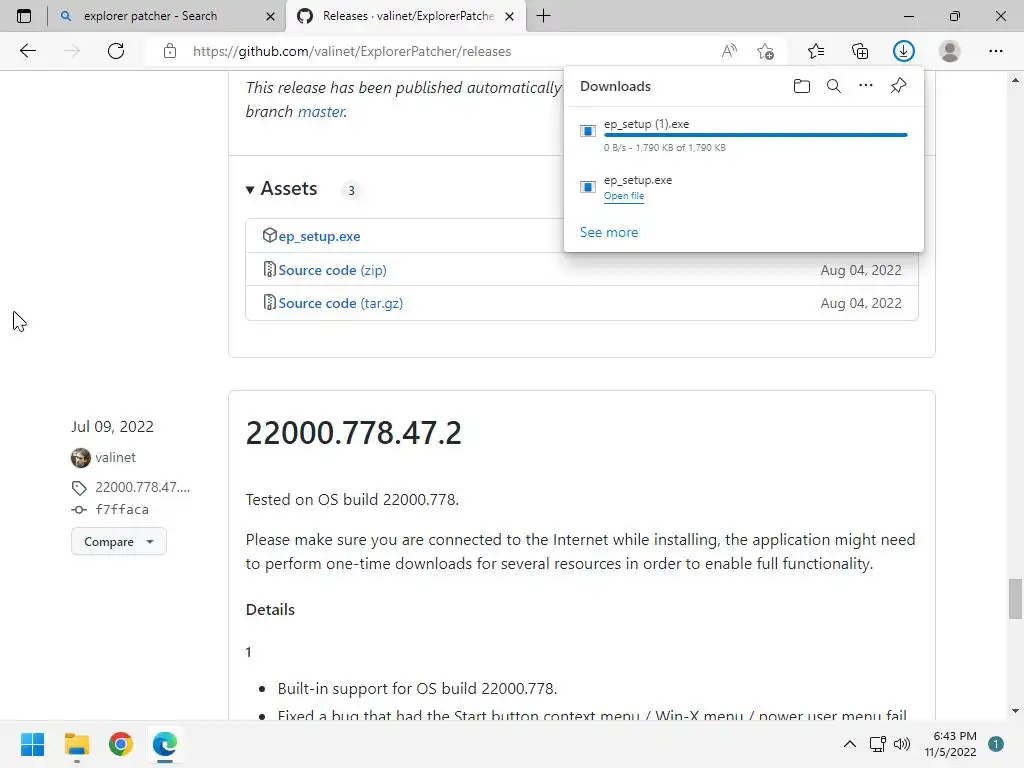Refresh the current page
The height and width of the screenshot is (768, 1024).
116,51
